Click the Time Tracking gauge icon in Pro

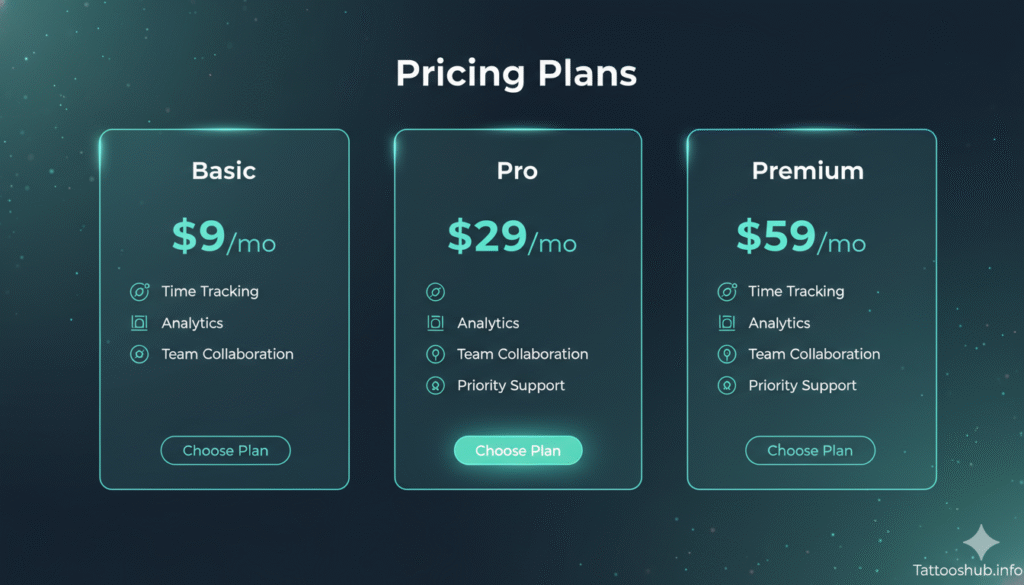pyautogui.click(x=435, y=291)
